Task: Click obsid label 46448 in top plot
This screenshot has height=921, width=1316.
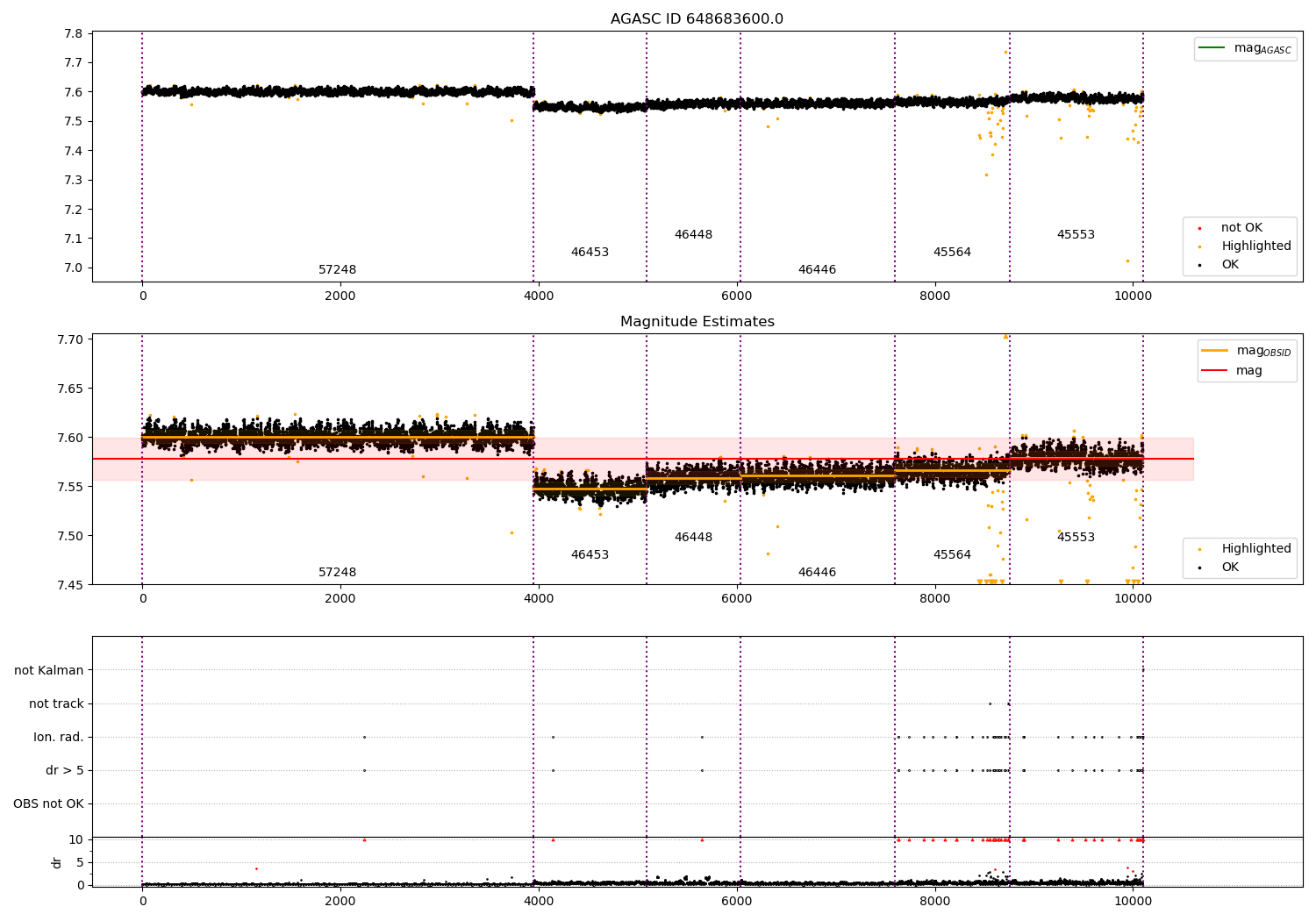Action: coord(693,235)
